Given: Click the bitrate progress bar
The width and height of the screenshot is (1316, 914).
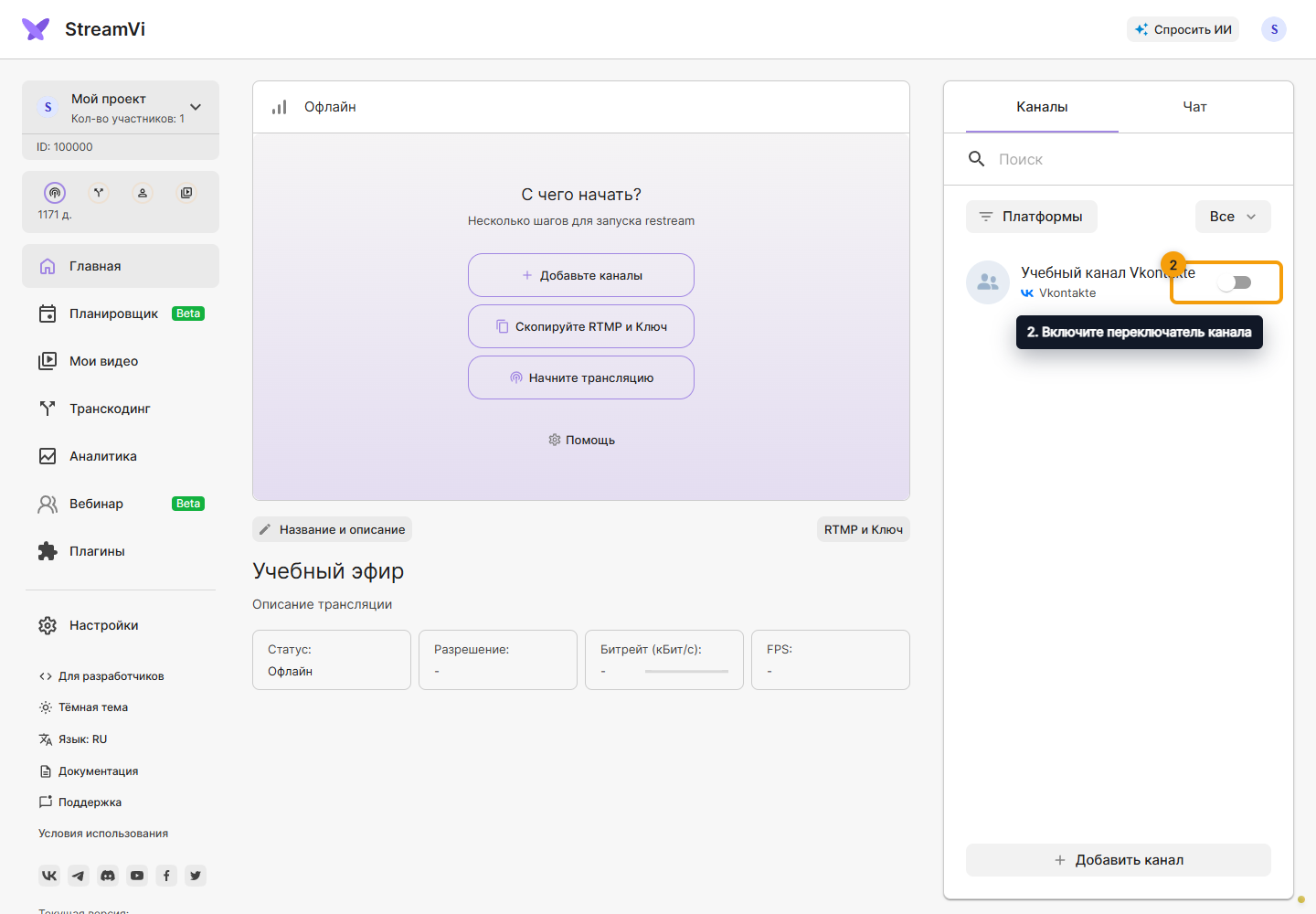Looking at the screenshot, I should [686, 671].
